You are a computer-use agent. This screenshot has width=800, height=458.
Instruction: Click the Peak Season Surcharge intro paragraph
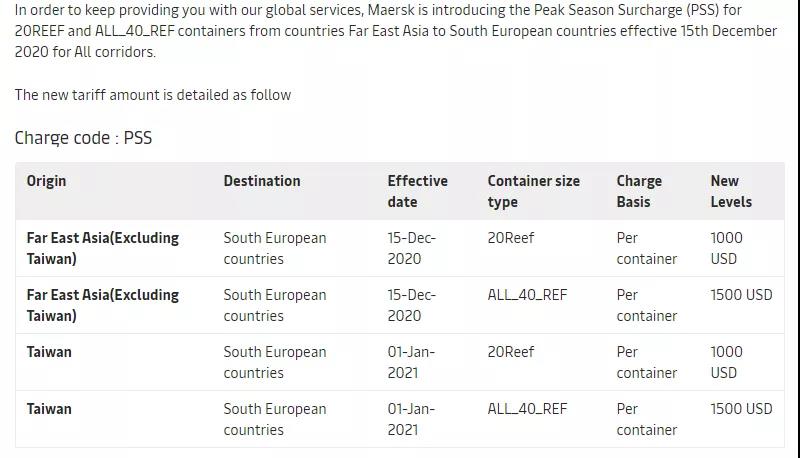coord(396,31)
